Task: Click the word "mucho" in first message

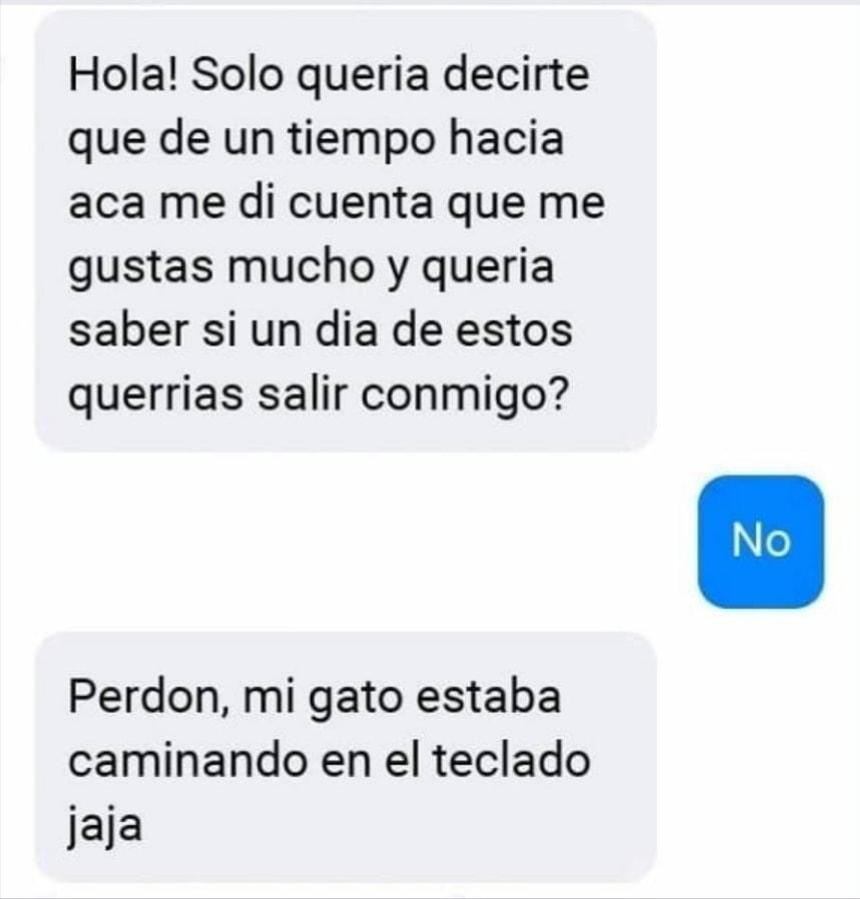Action: (x=302, y=266)
